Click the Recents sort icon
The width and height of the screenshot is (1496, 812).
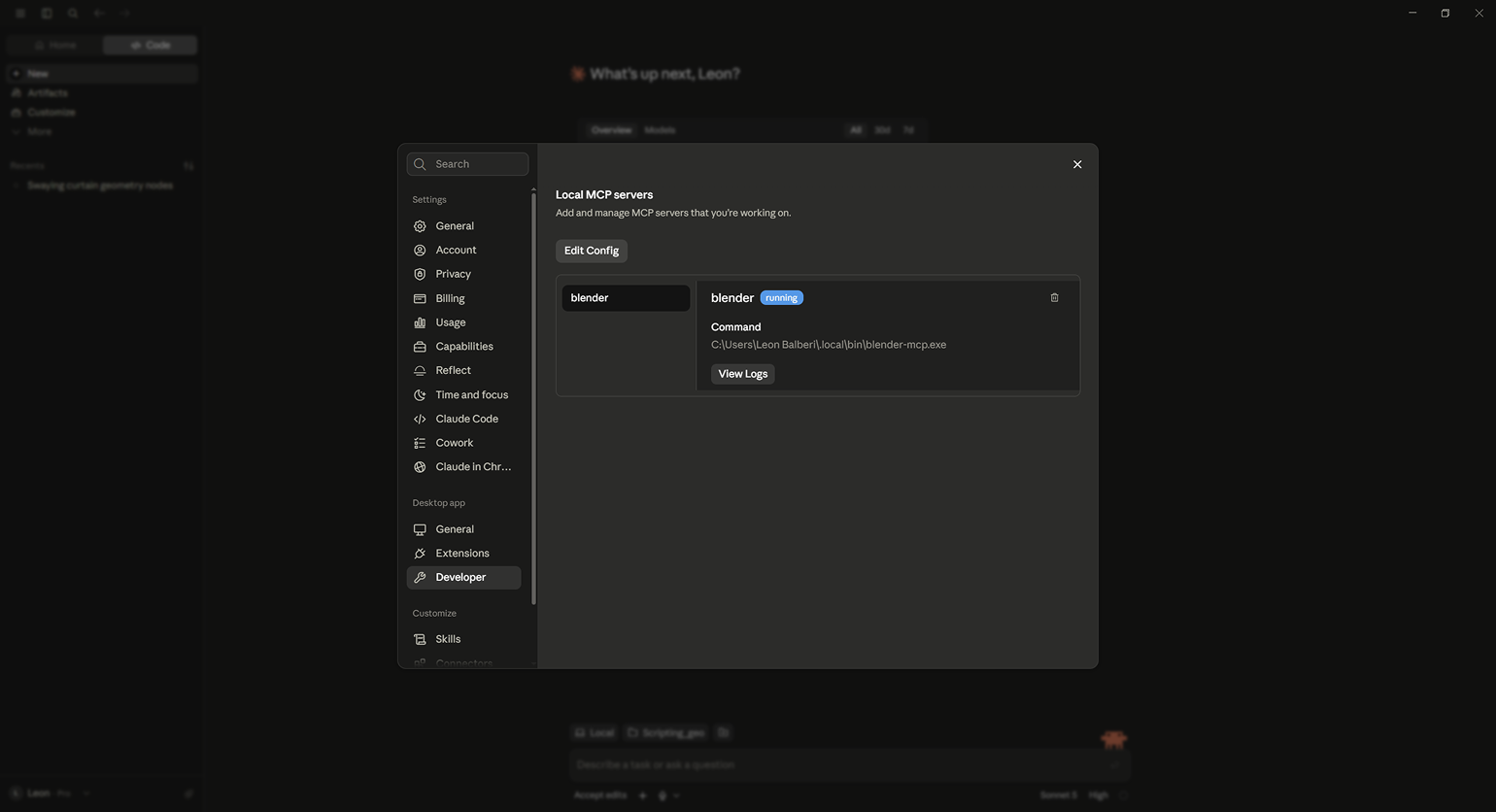[188, 166]
